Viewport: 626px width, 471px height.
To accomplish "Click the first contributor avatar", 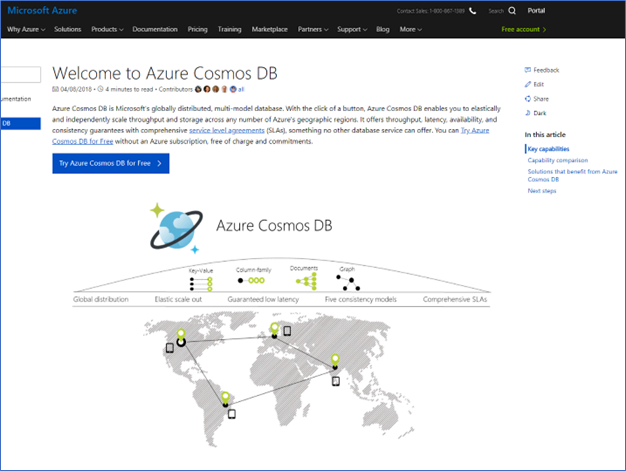I will click(x=198, y=89).
